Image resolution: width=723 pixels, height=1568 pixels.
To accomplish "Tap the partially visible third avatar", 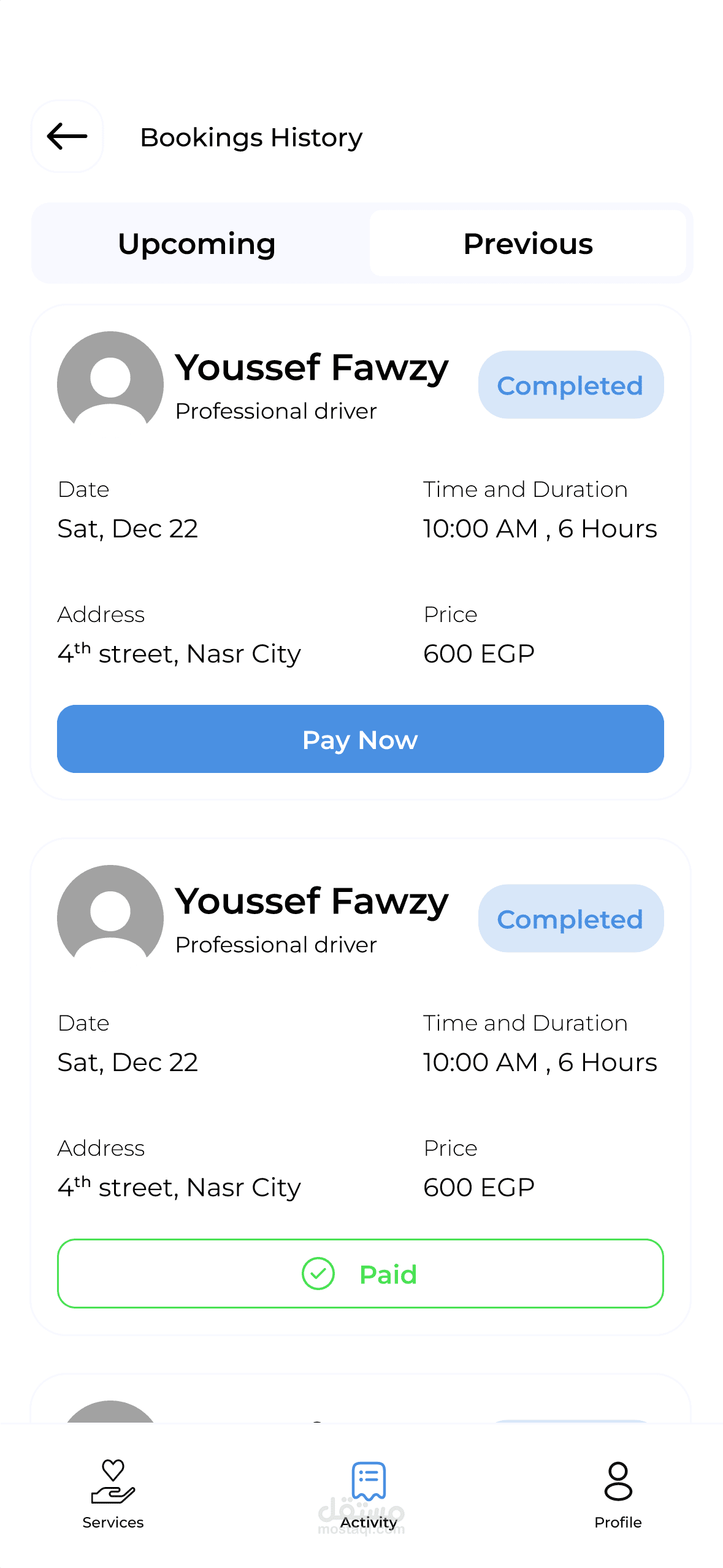I will 110,1411.
